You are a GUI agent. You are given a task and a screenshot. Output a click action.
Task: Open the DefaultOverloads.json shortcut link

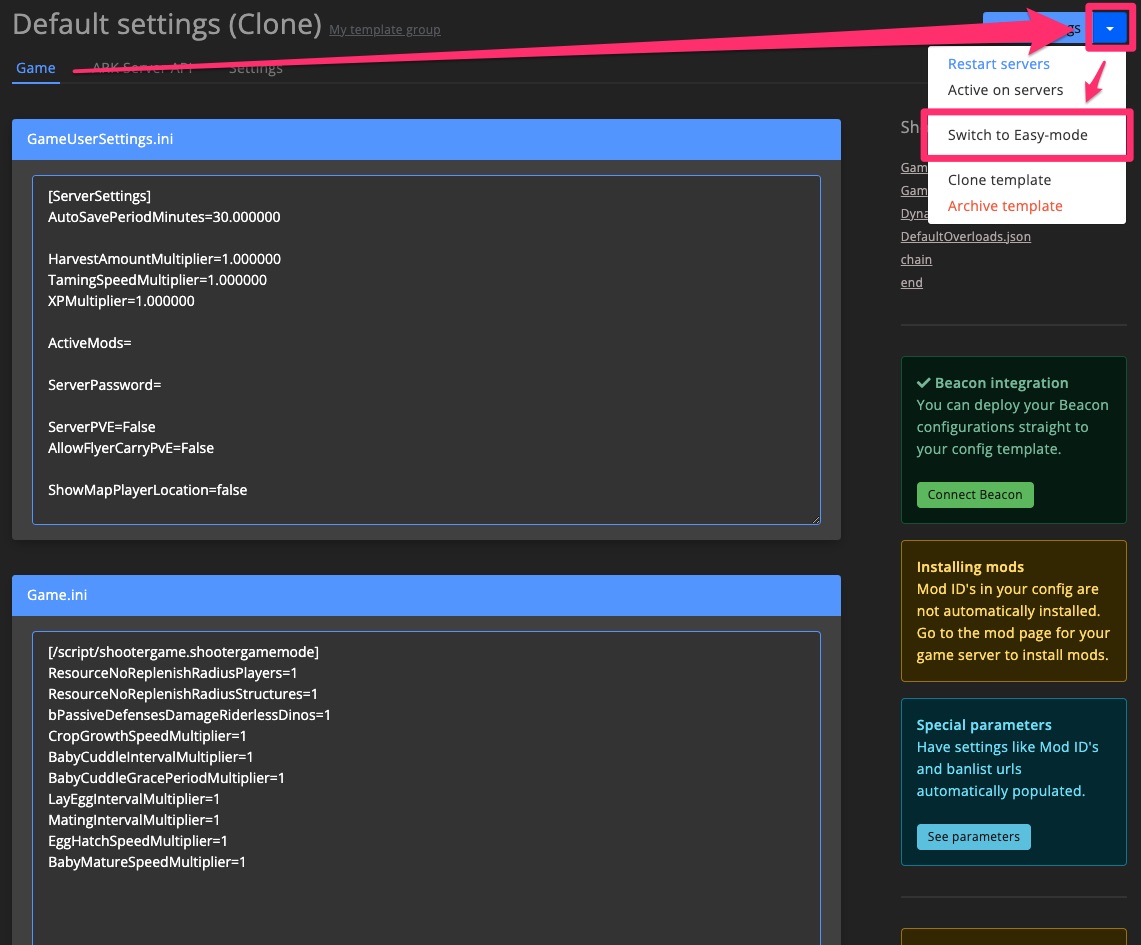pyautogui.click(x=965, y=236)
